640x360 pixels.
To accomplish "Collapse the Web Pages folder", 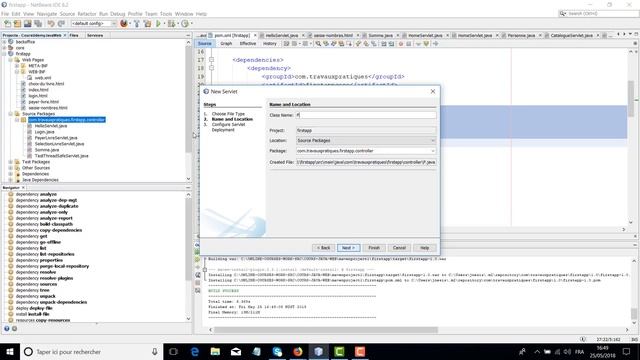I will point(11,60).
